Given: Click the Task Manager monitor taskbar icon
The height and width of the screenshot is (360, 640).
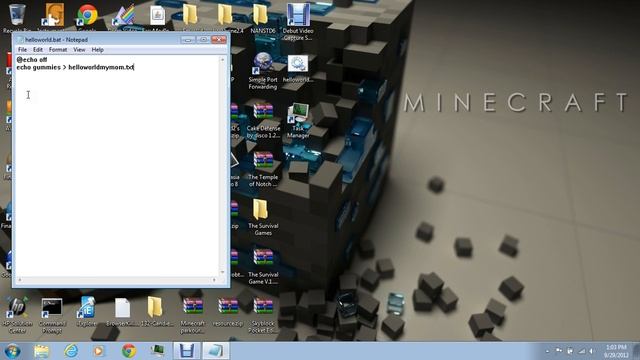Looking at the screenshot, I should pos(158,351).
